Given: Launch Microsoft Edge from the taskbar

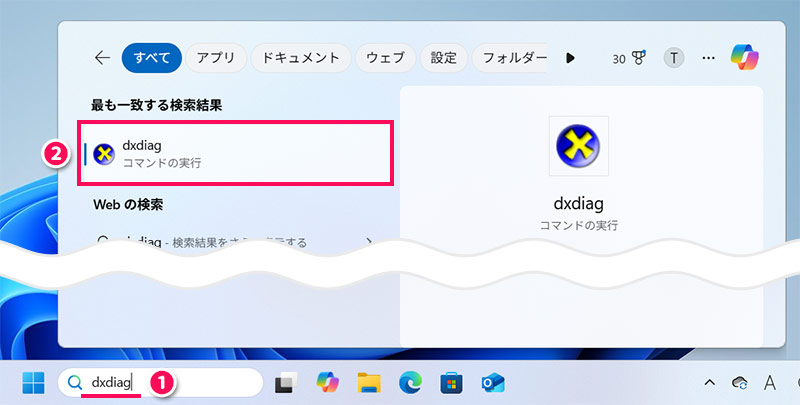Looking at the screenshot, I should (410, 383).
